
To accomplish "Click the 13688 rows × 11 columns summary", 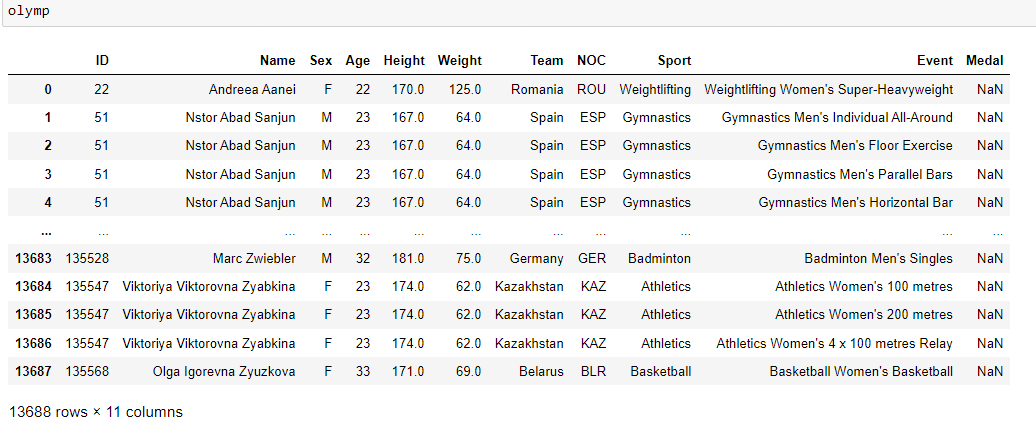I will 96,412.
